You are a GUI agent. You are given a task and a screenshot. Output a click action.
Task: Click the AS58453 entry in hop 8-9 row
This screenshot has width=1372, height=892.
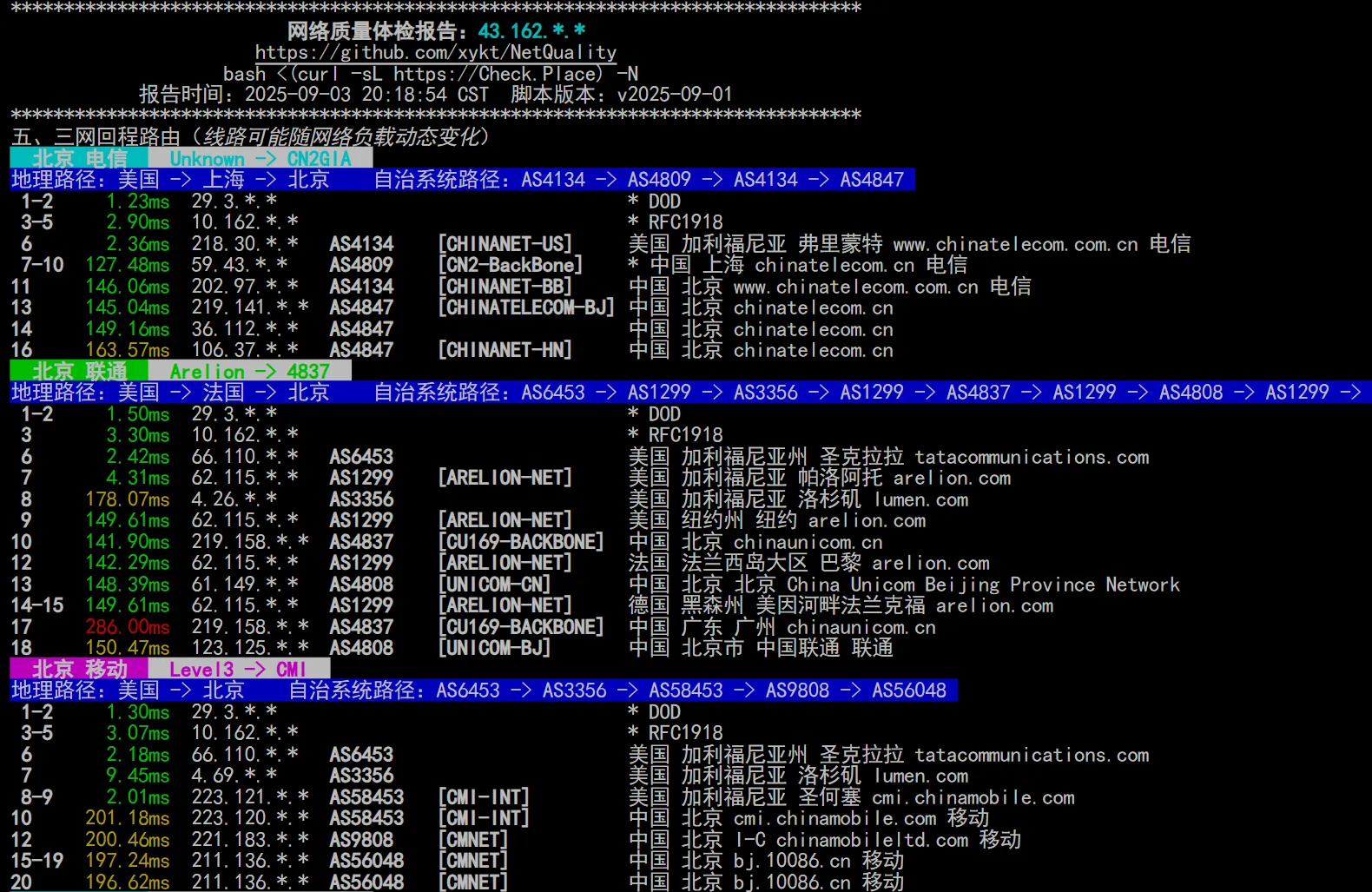coord(366,797)
